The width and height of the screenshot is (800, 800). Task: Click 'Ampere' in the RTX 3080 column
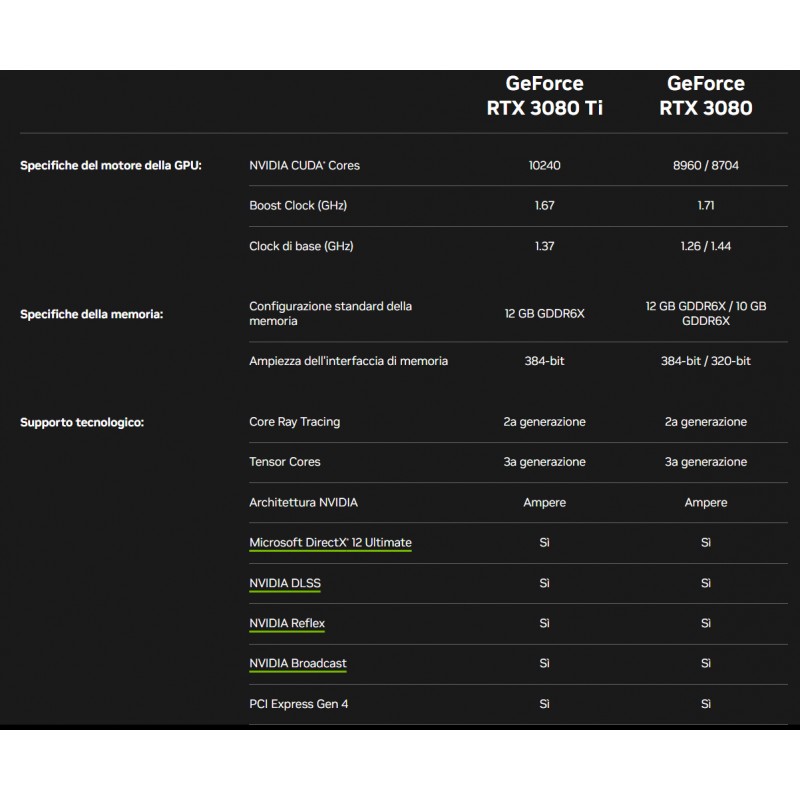(x=706, y=503)
